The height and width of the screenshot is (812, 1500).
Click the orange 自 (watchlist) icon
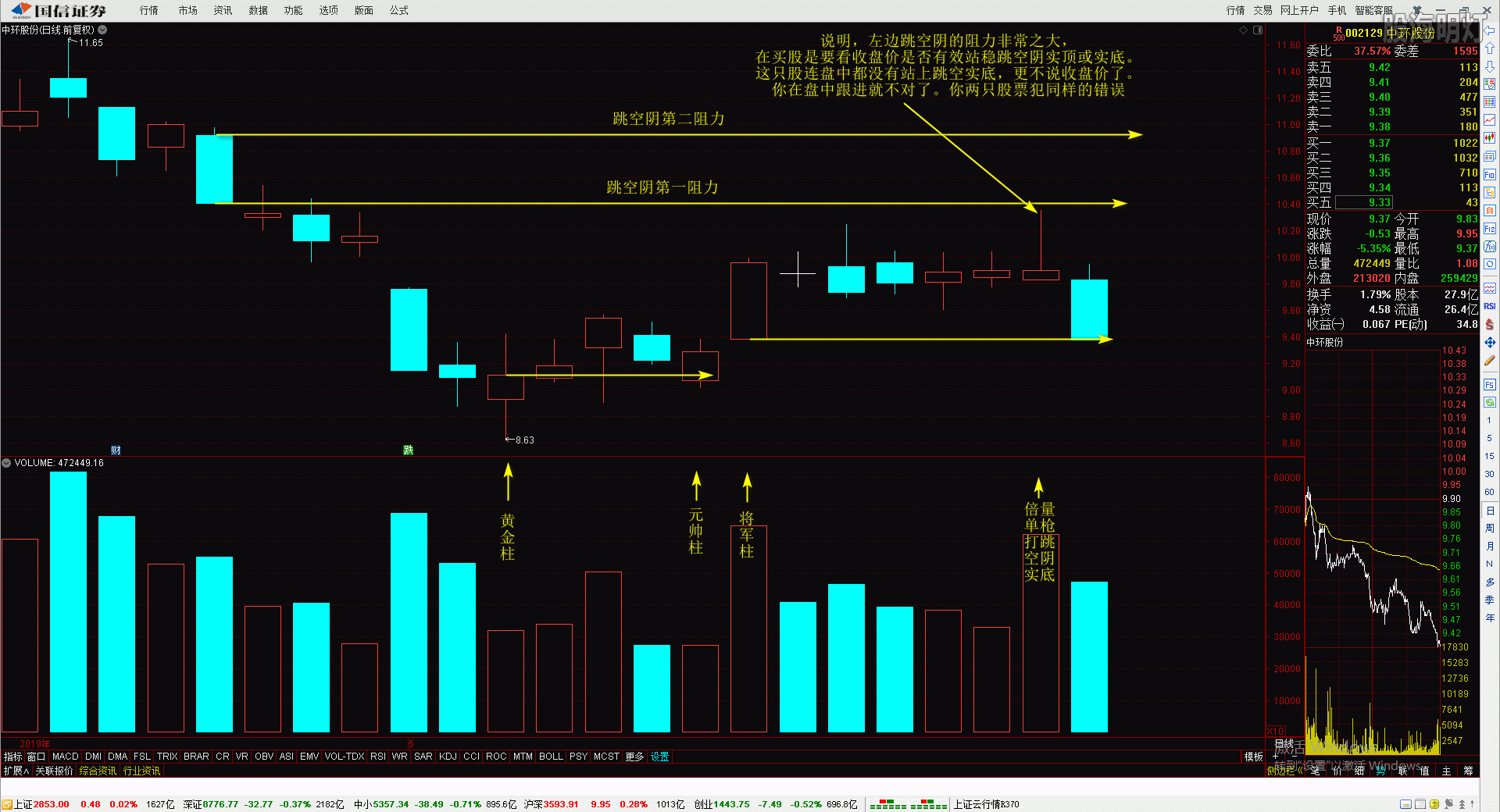1490,211
